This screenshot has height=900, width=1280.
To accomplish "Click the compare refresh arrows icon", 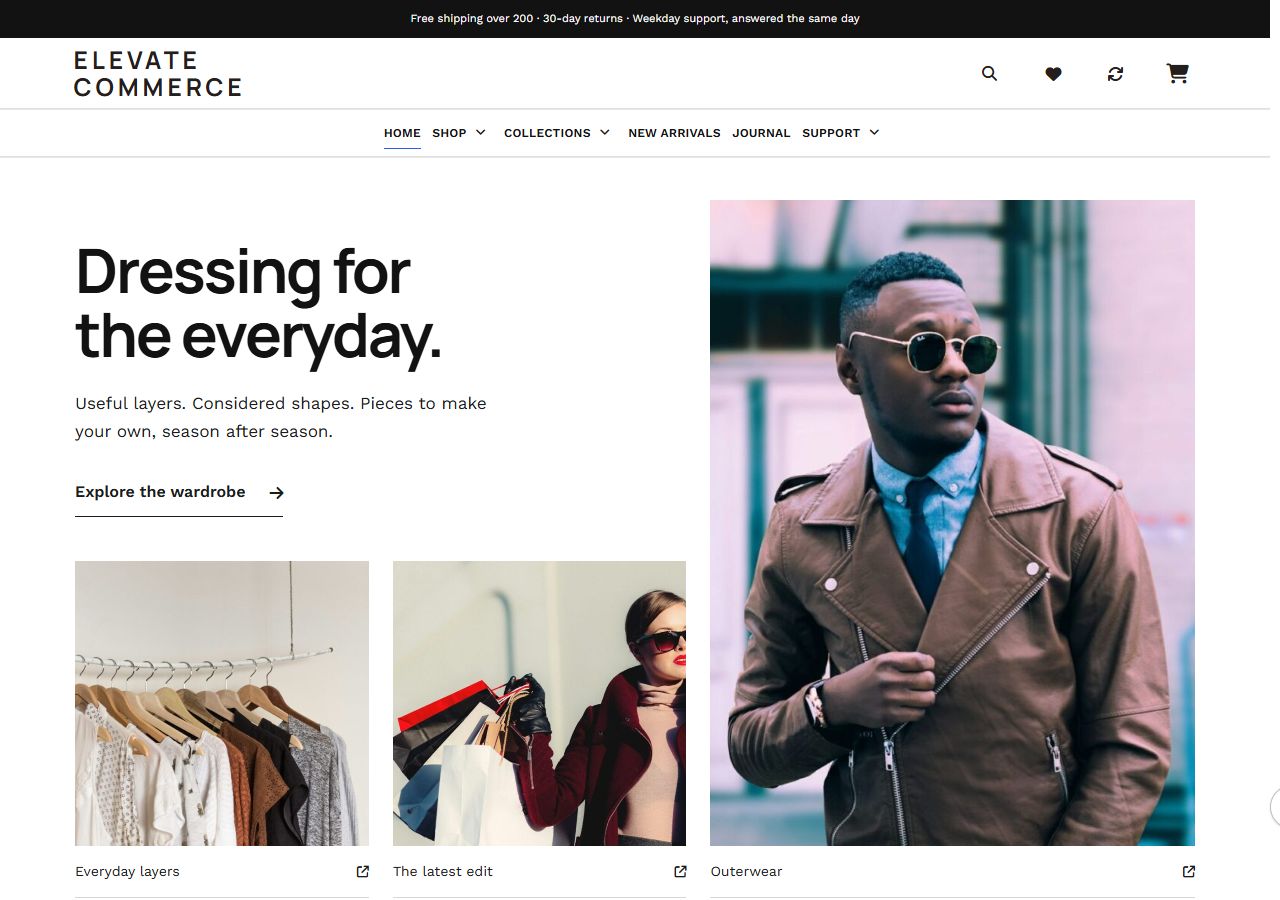I will (x=1115, y=73).
